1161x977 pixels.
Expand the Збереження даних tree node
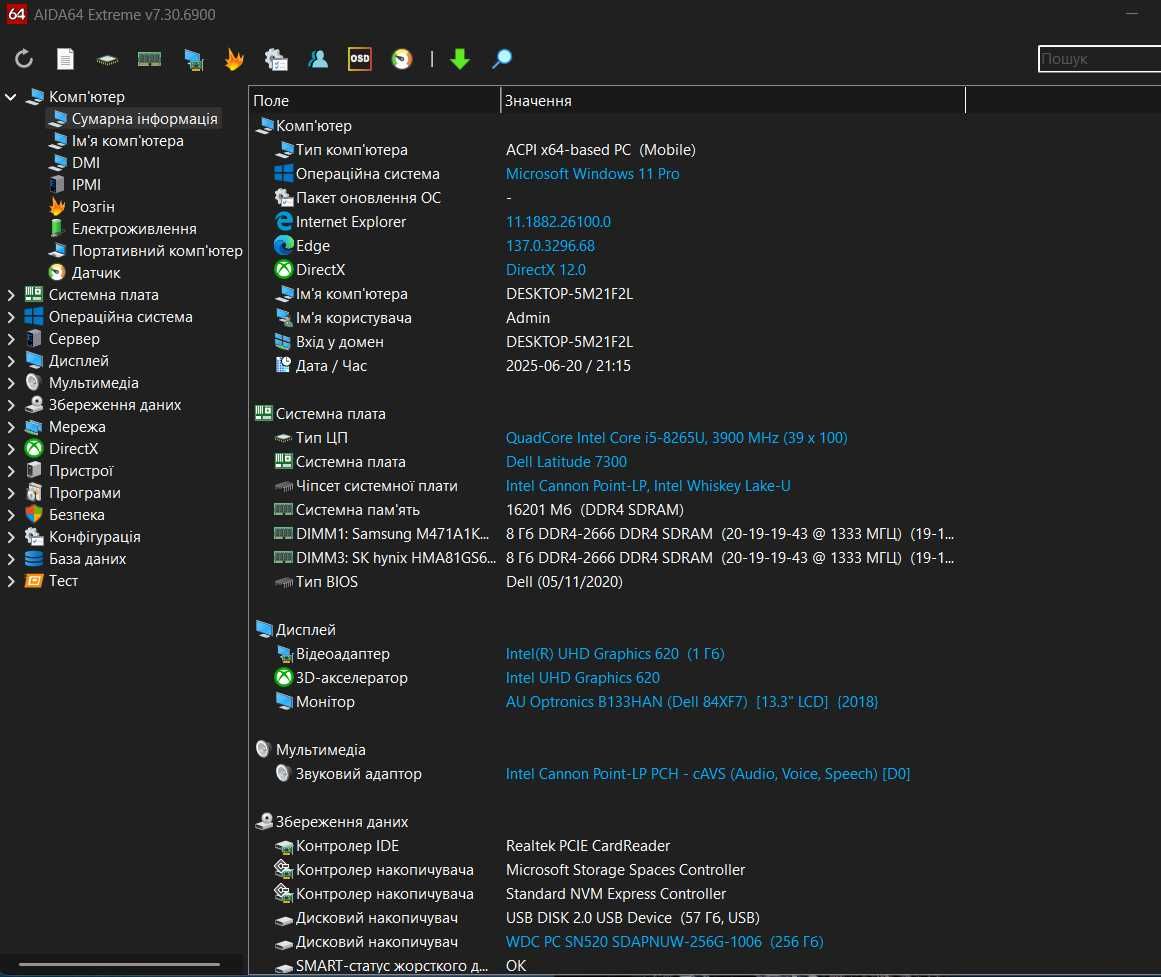coord(10,405)
